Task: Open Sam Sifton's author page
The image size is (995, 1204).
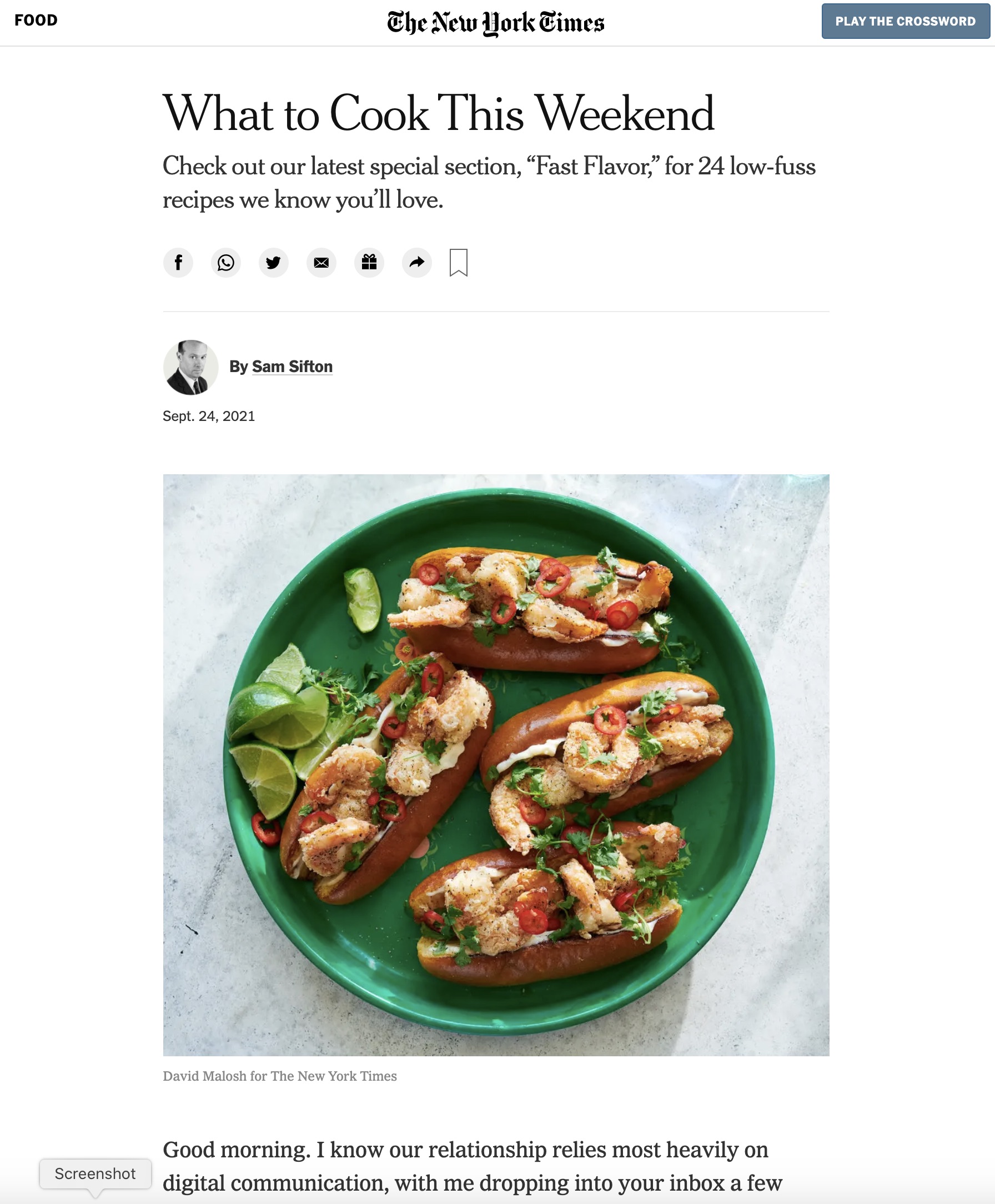Action: pyautogui.click(x=292, y=367)
